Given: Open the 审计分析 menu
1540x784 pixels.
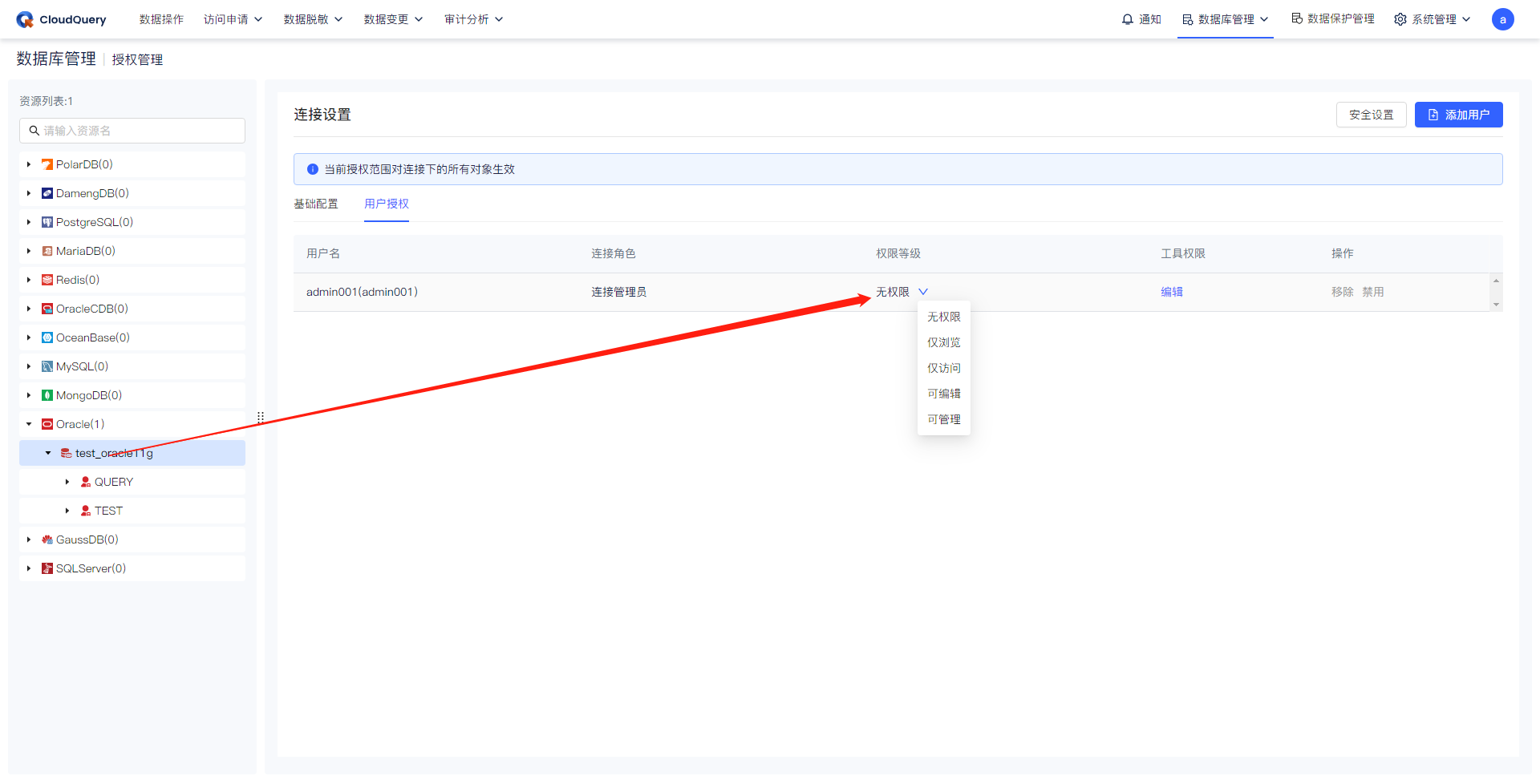Looking at the screenshot, I should click(473, 19).
